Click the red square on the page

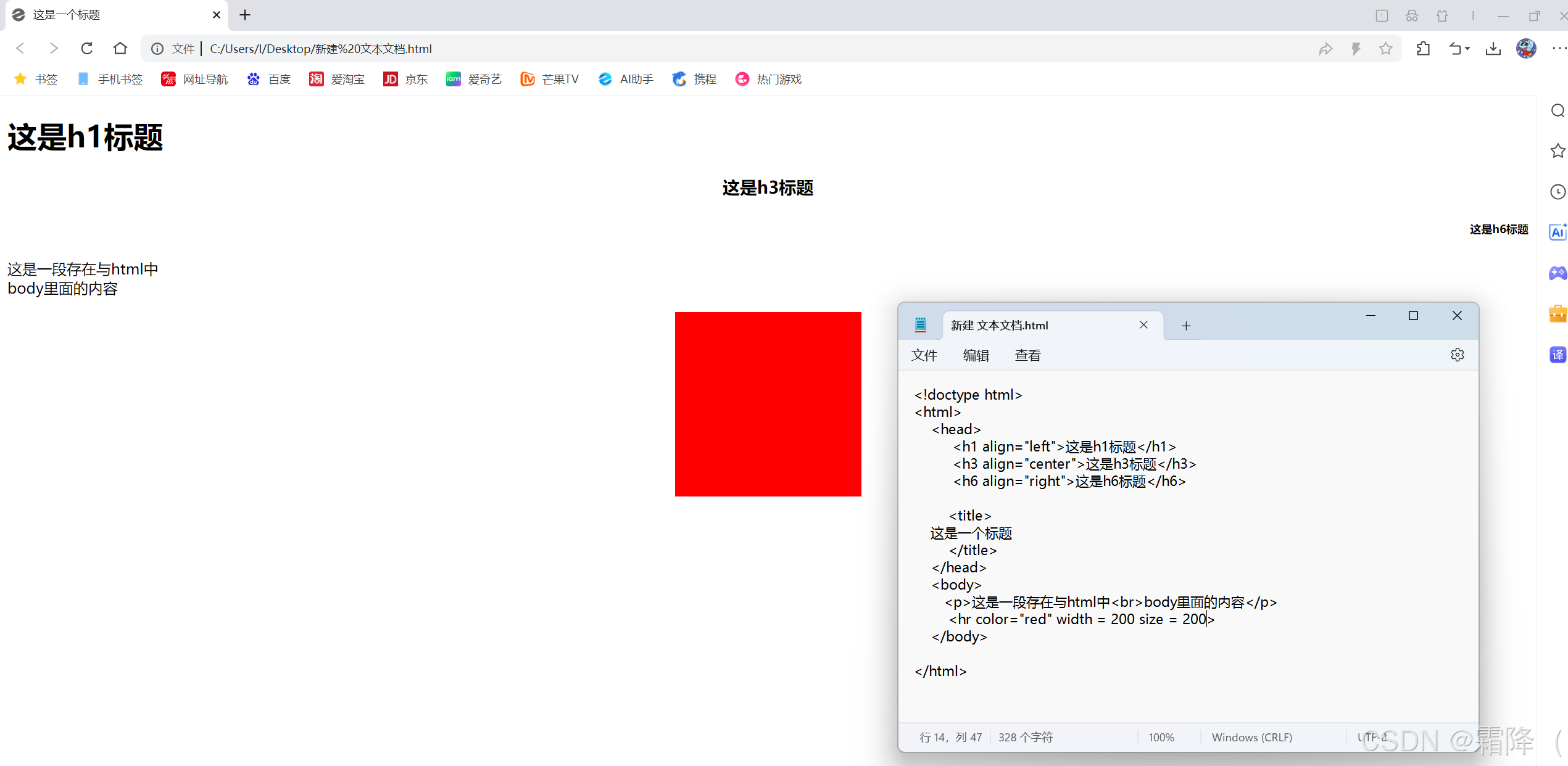tap(768, 404)
